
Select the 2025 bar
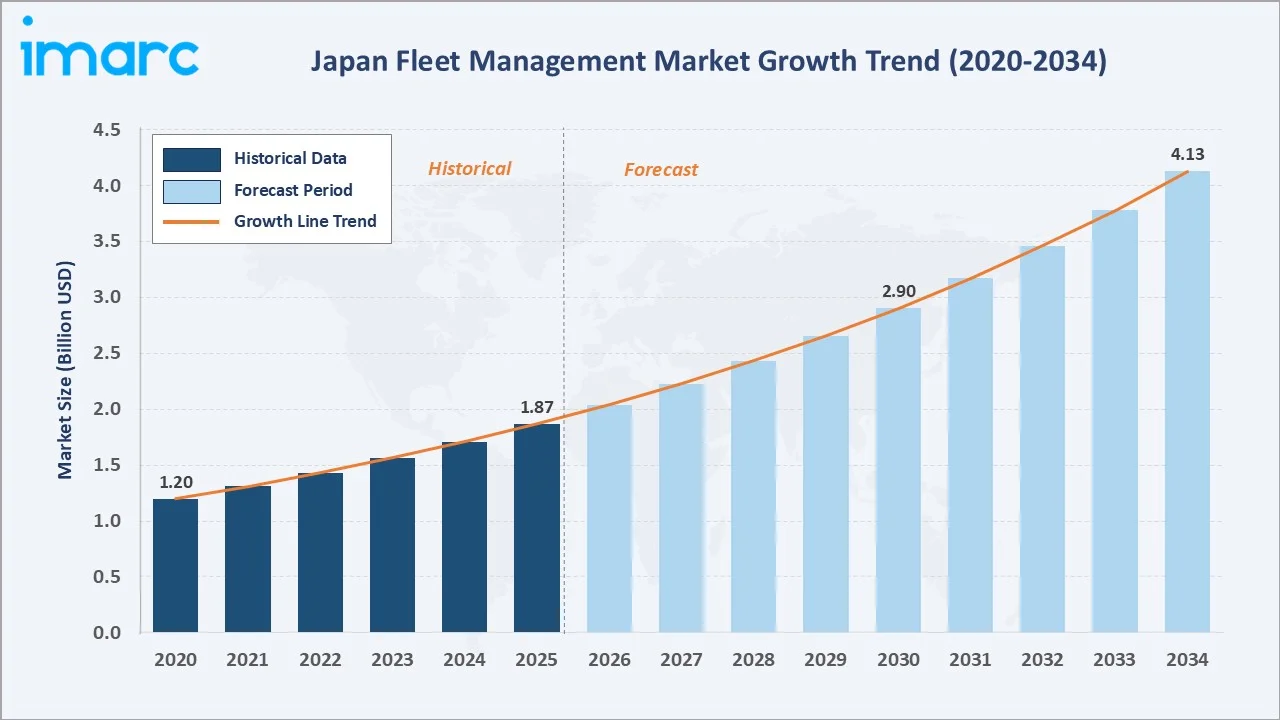537,529
